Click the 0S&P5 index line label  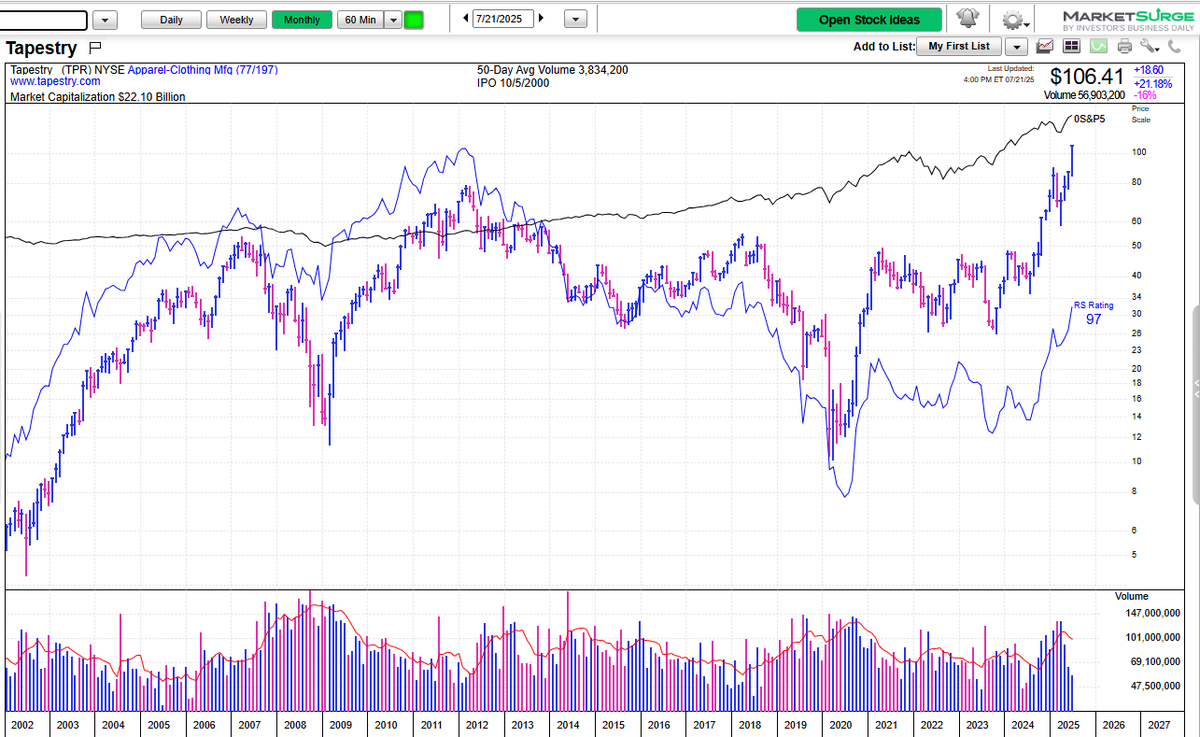1091,120
